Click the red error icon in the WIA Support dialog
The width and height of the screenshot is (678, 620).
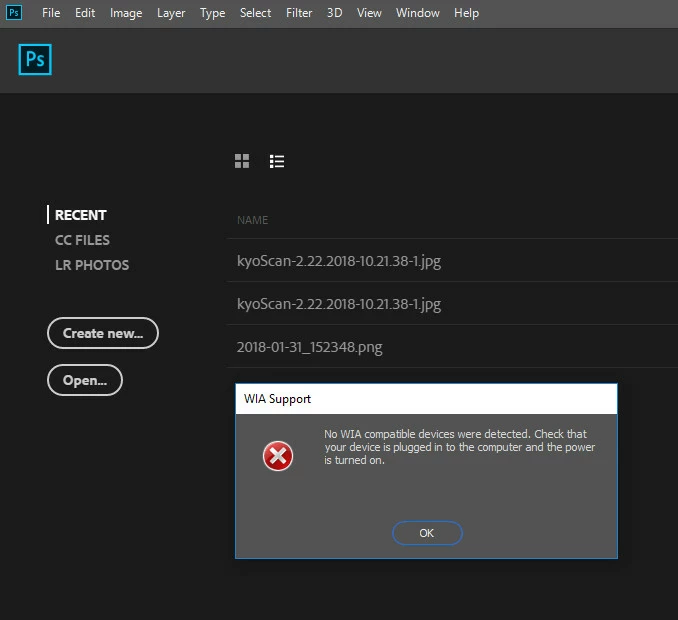(278, 456)
